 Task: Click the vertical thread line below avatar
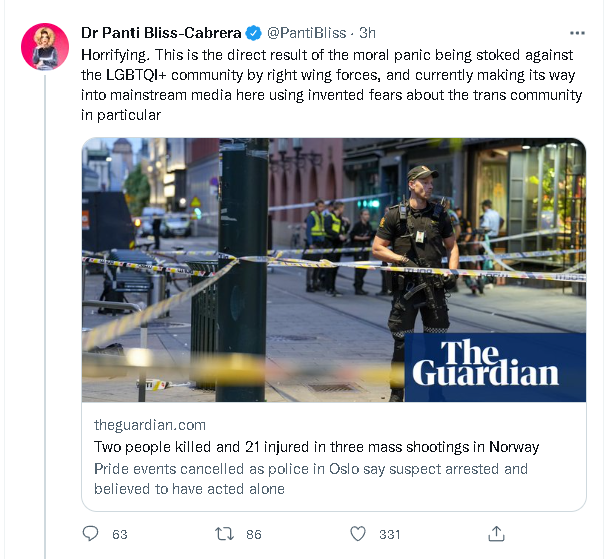click(x=45, y=300)
